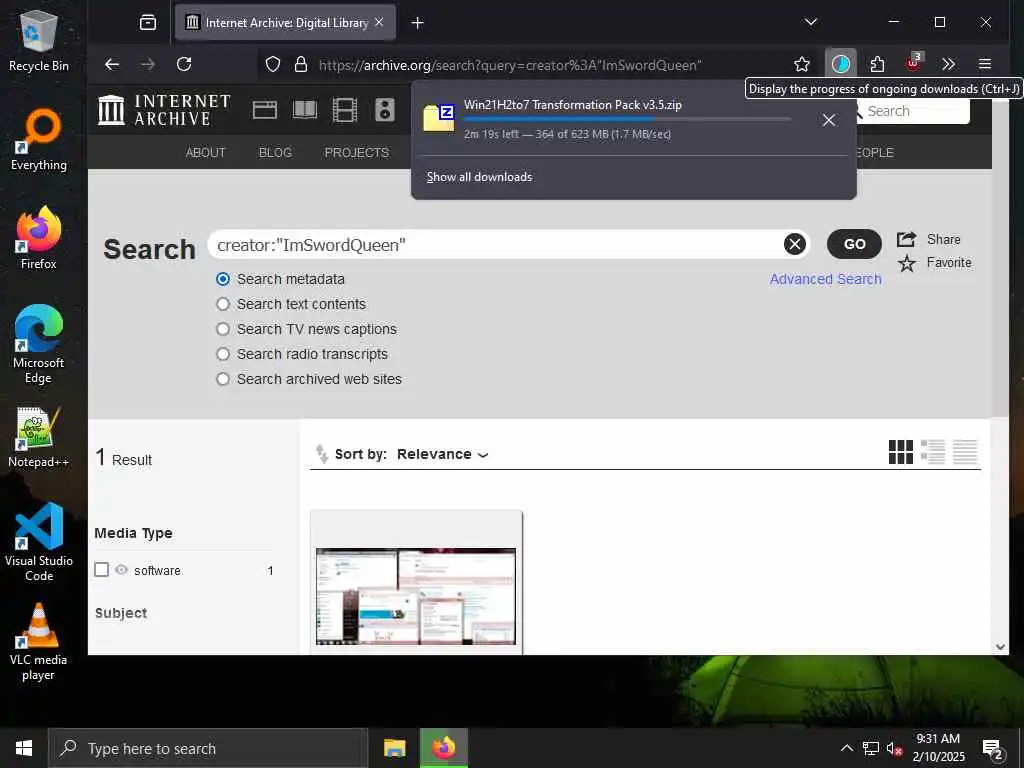Open uBlock Origin extension icon
The width and height of the screenshot is (1024, 768).
914,63
